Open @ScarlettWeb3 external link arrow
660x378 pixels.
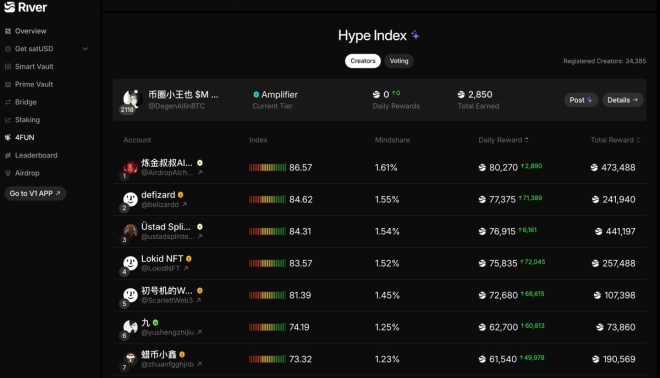[x=198, y=300]
